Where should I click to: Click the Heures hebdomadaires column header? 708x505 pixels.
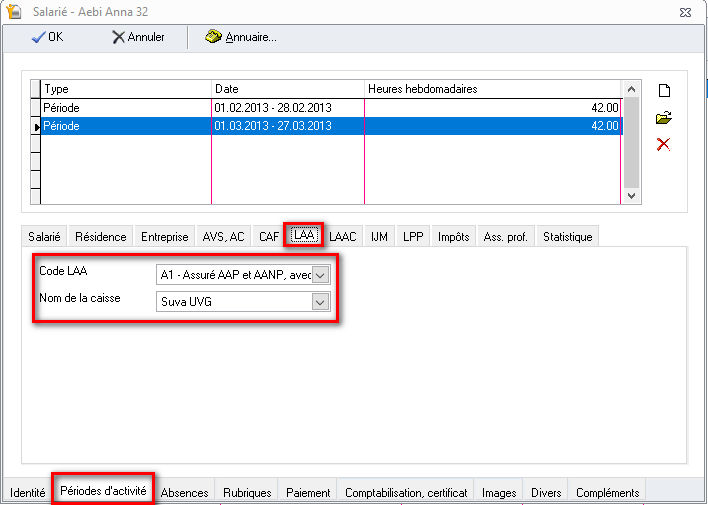tap(493, 89)
